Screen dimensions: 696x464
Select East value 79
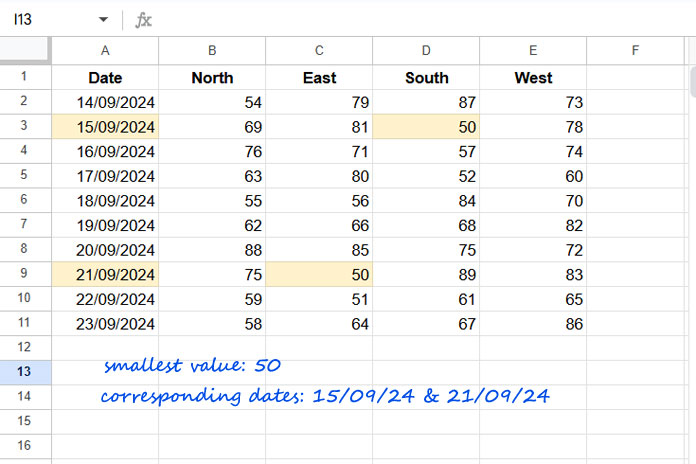click(x=319, y=102)
